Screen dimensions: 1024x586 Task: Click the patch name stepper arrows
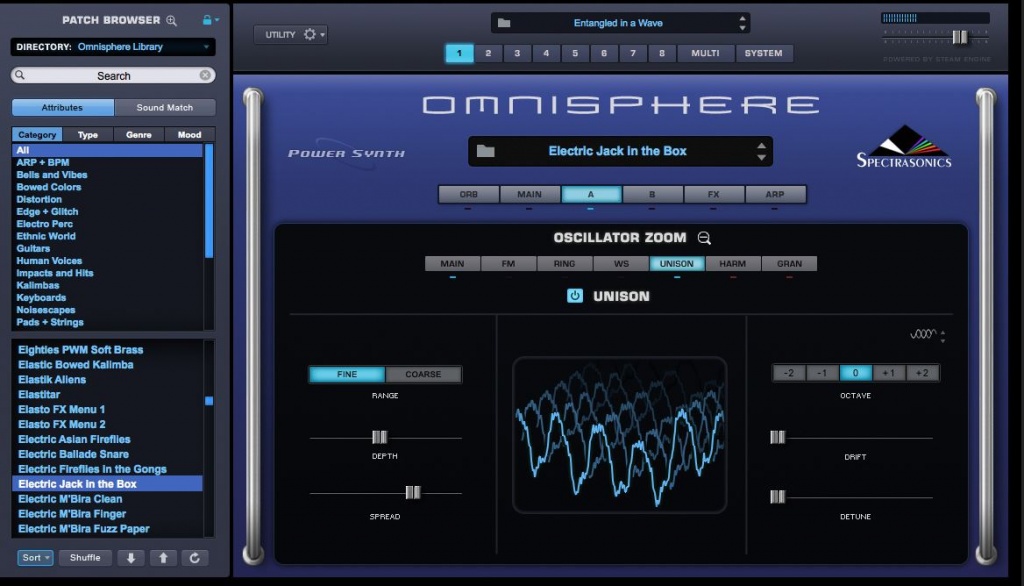click(x=761, y=152)
